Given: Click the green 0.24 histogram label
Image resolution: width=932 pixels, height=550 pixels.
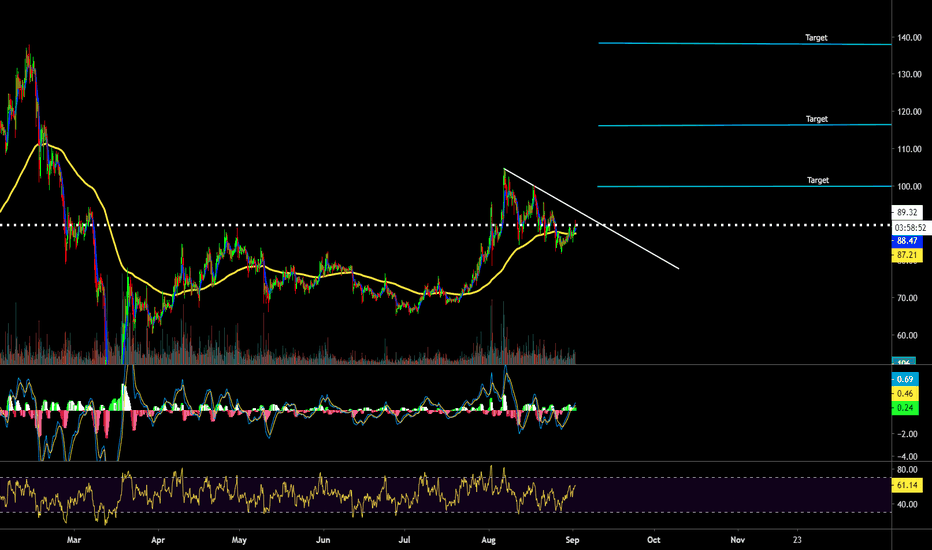Looking at the screenshot, I should tap(905, 408).
